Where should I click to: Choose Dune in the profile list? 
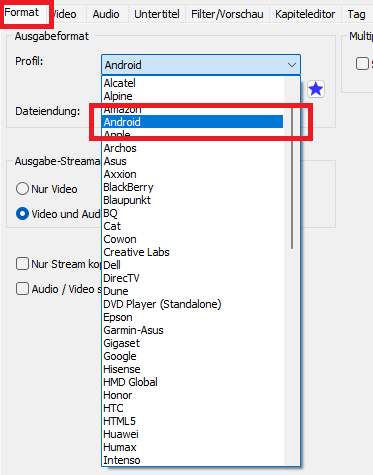[x=192, y=291]
